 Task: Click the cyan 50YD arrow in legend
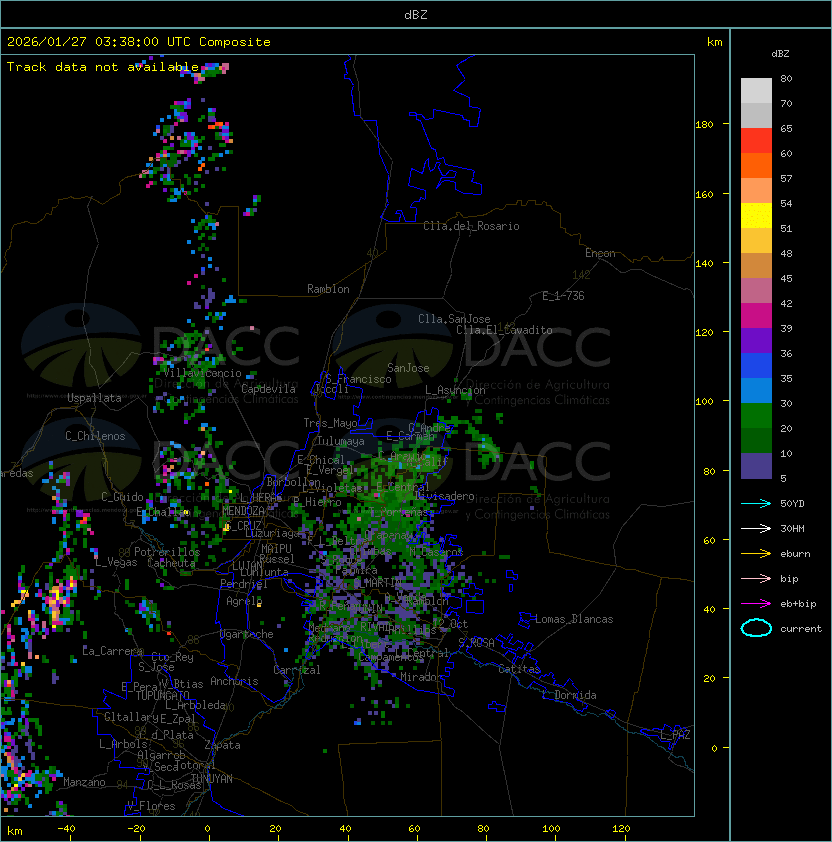click(x=756, y=503)
